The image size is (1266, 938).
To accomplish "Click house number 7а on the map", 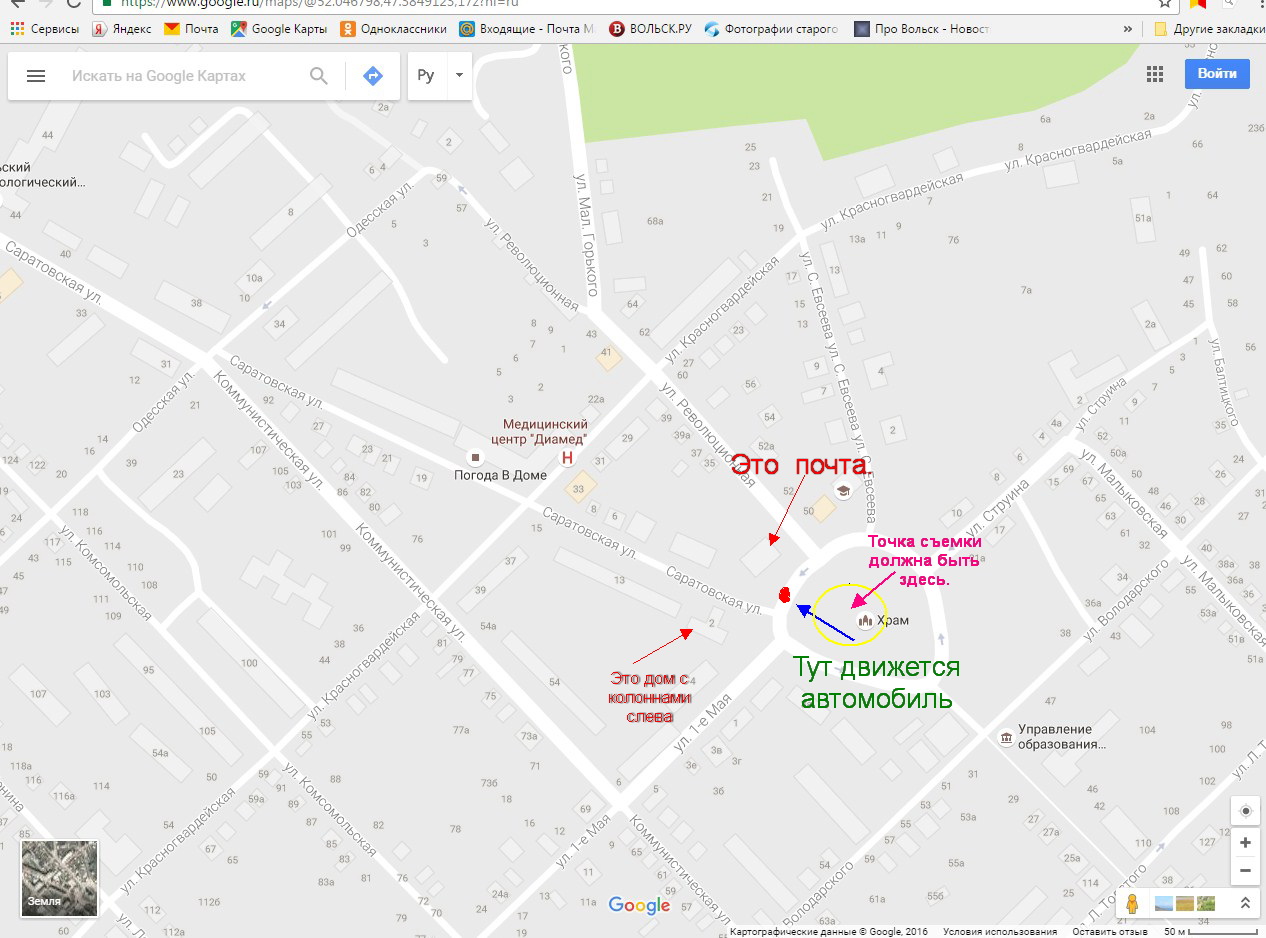I will (1025, 290).
